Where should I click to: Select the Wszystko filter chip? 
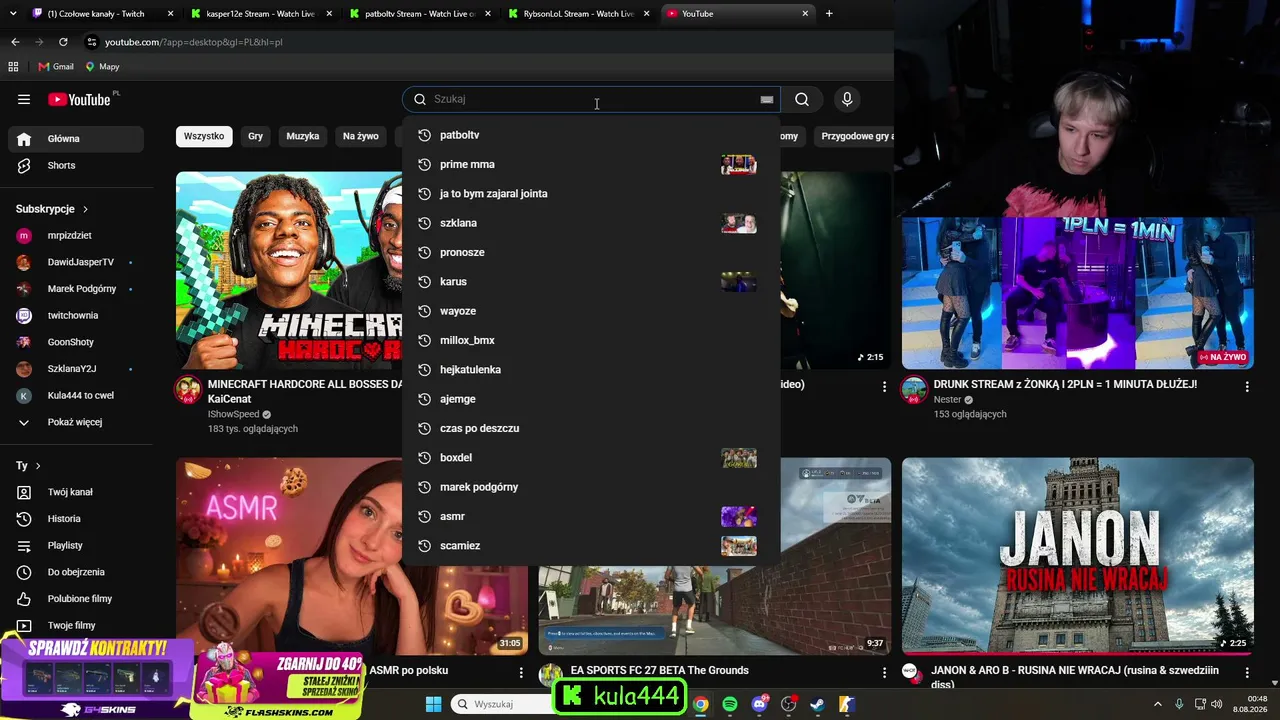(x=204, y=136)
